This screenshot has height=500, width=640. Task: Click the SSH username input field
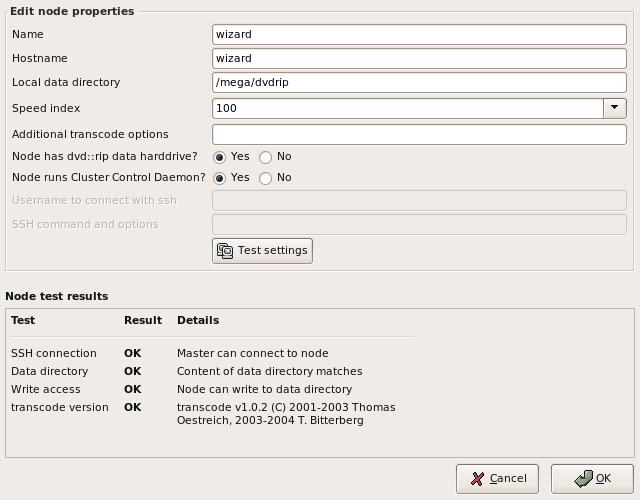(x=419, y=200)
